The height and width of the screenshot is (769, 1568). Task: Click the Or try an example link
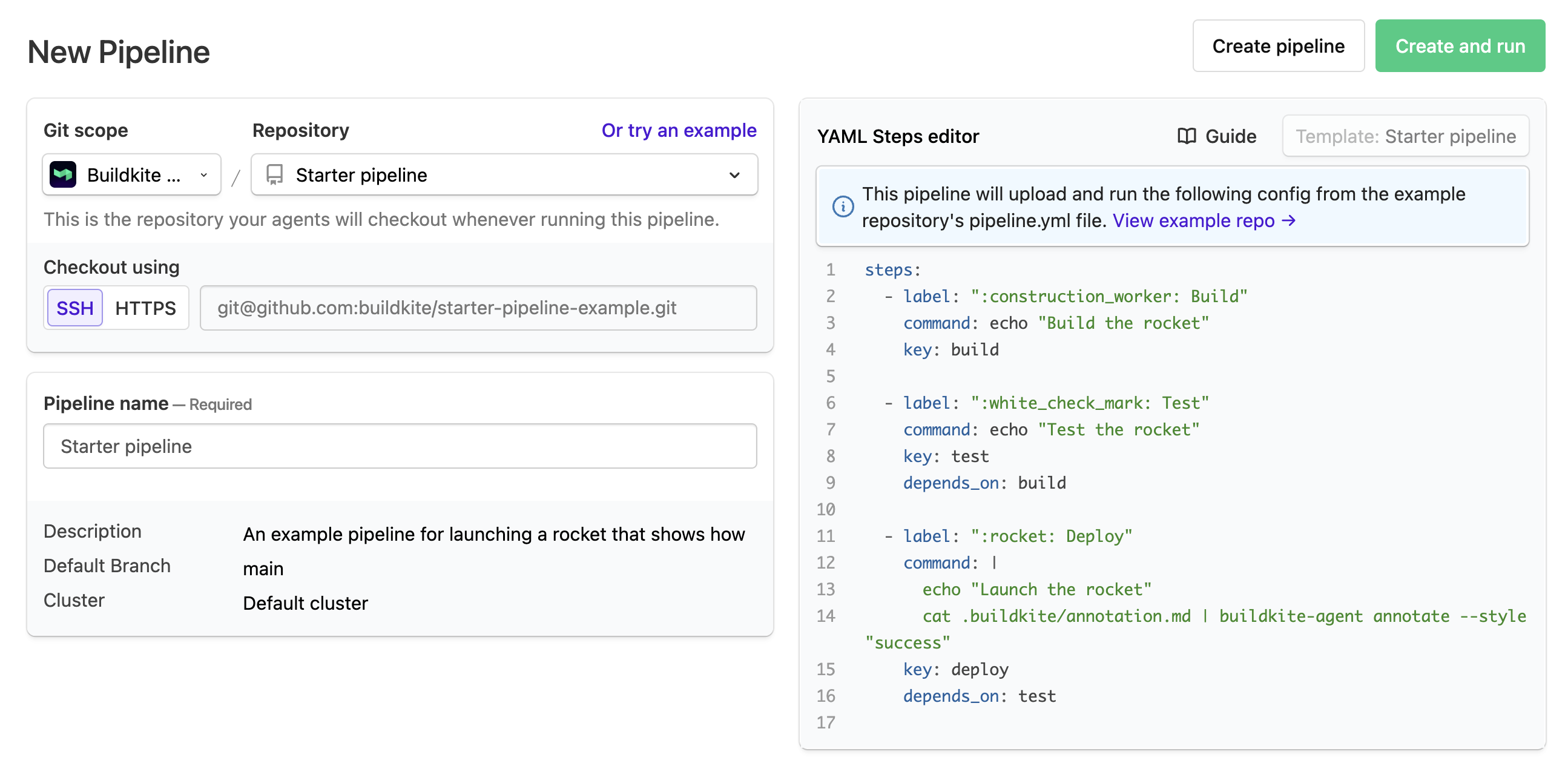point(678,130)
